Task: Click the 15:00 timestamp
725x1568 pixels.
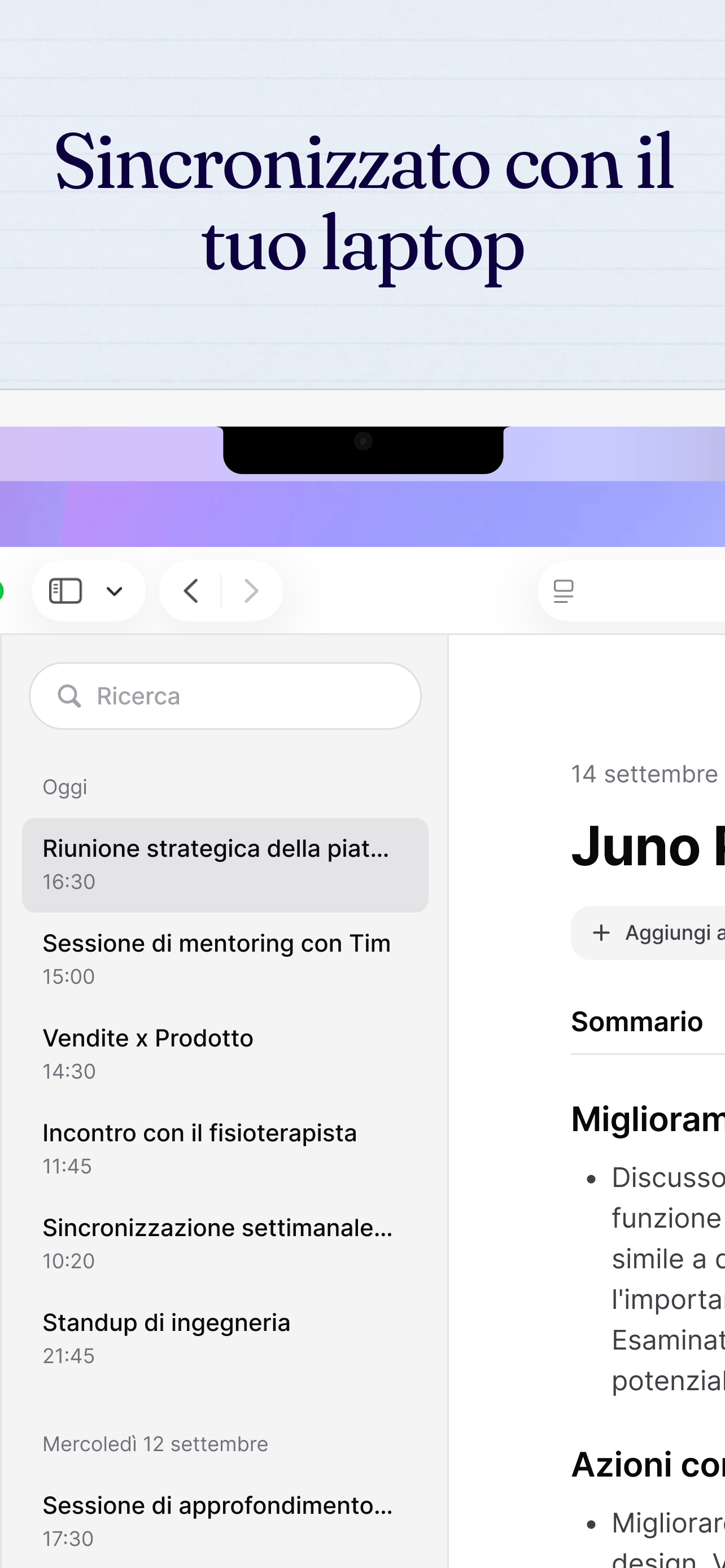Action: pyautogui.click(x=69, y=976)
